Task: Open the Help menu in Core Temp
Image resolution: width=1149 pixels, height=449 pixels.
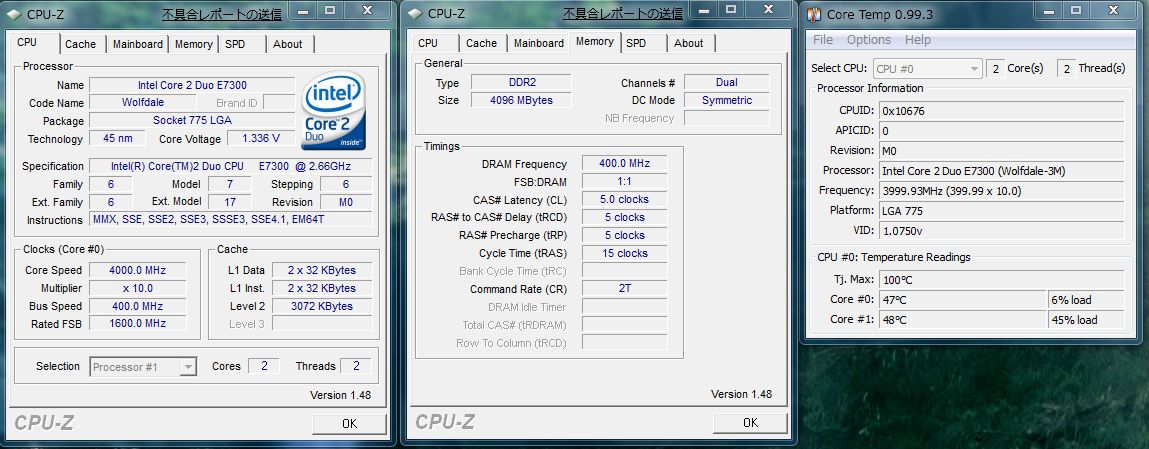Action: [x=917, y=40]
